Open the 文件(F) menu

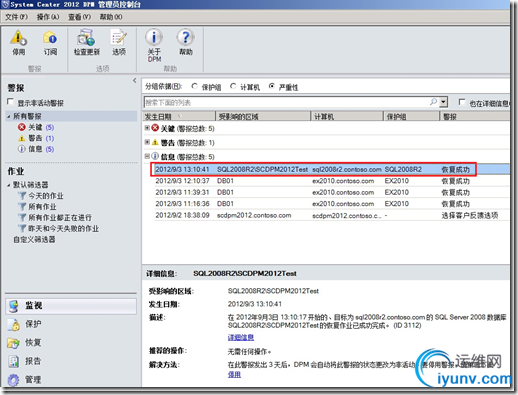click(x=16, y=17)
